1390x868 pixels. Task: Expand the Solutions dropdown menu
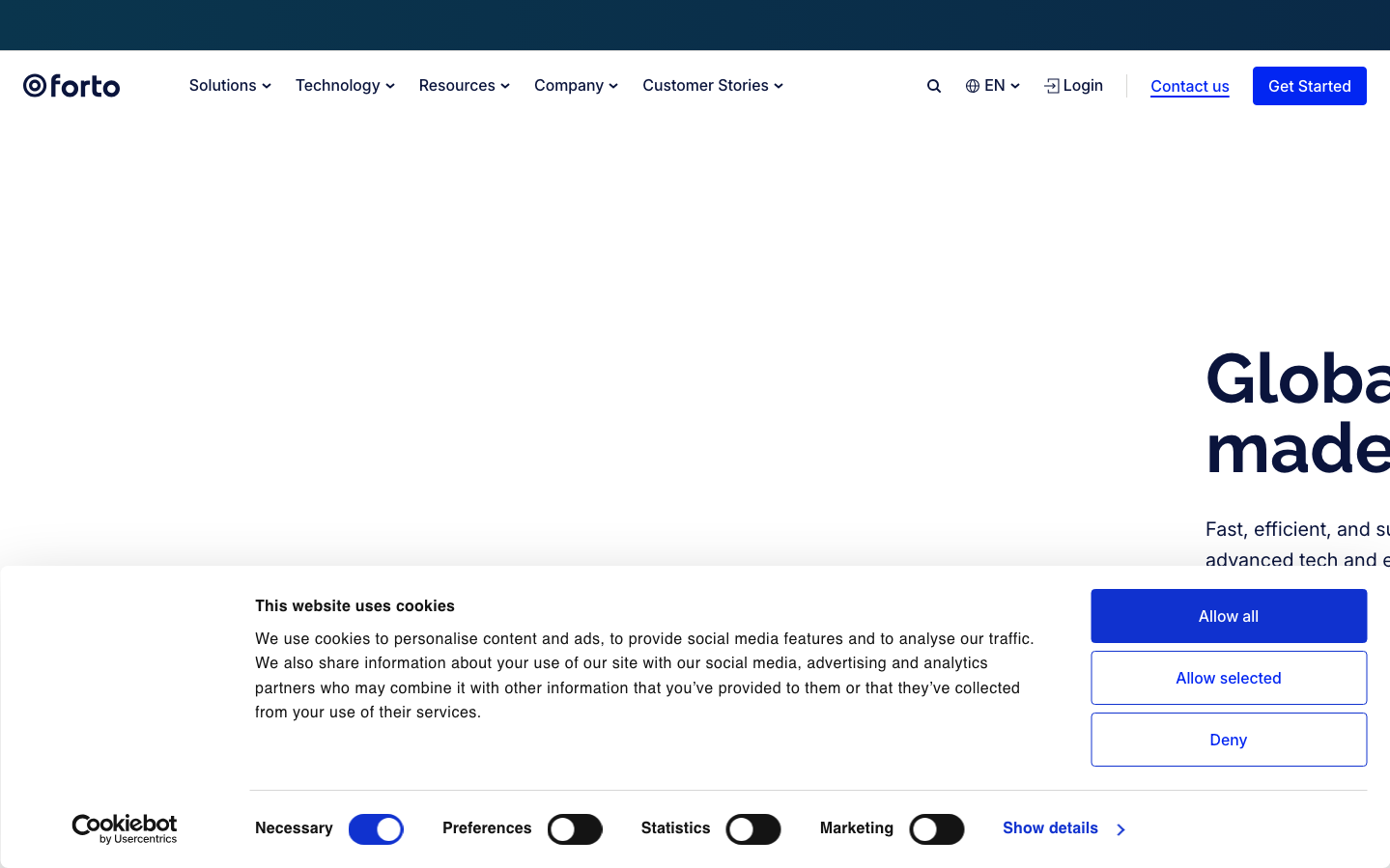pyautogui.click(x=230, y=86)
